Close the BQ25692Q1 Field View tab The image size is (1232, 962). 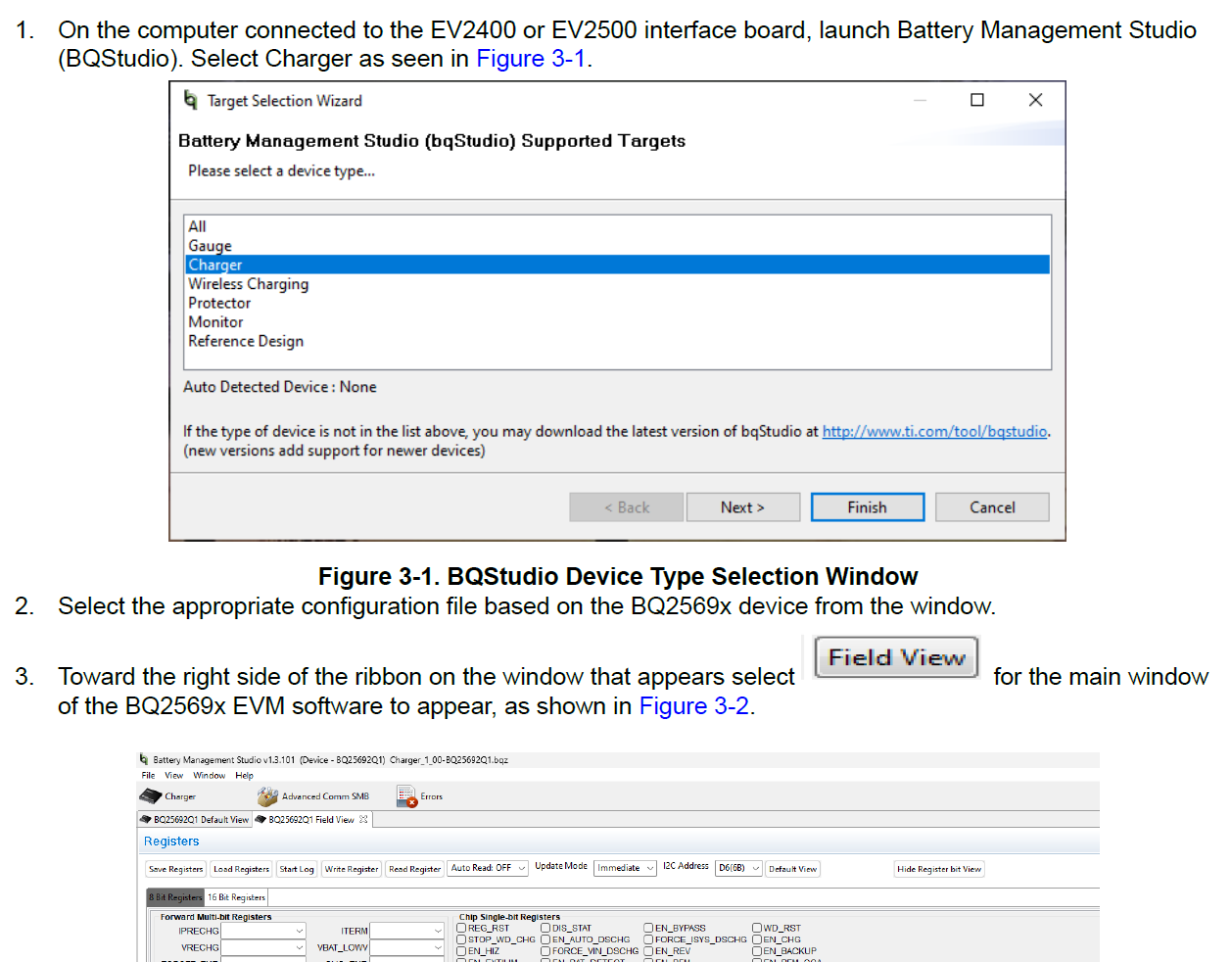(x=363, y=820)
